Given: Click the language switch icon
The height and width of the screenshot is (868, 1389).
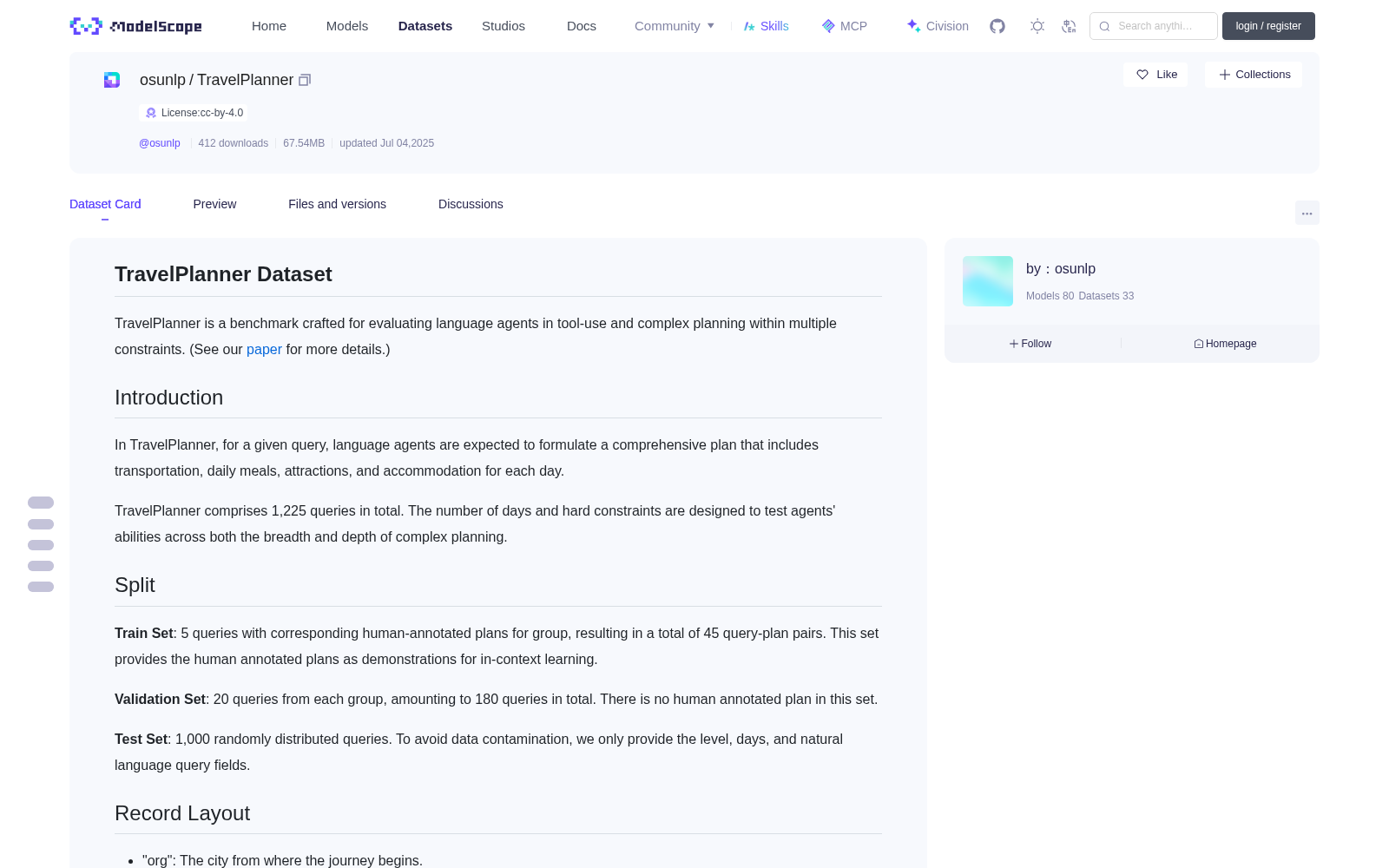Looking at the screenshot, I should (1069, 26).
